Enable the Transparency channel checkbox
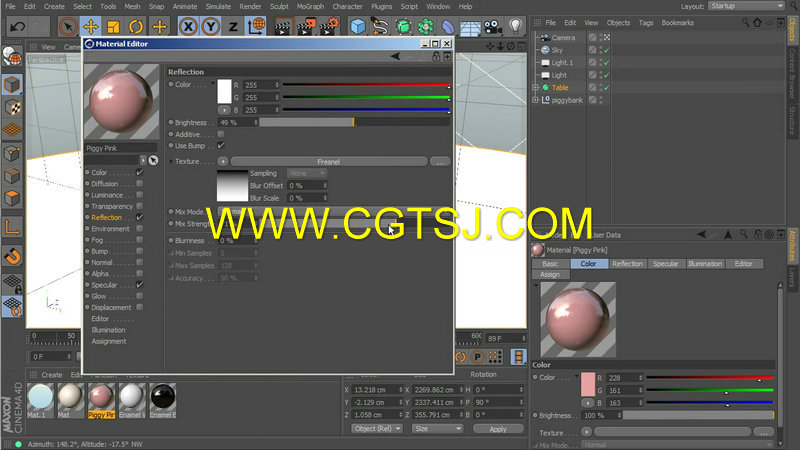The image size is (800, 450). tap(140, 206)
